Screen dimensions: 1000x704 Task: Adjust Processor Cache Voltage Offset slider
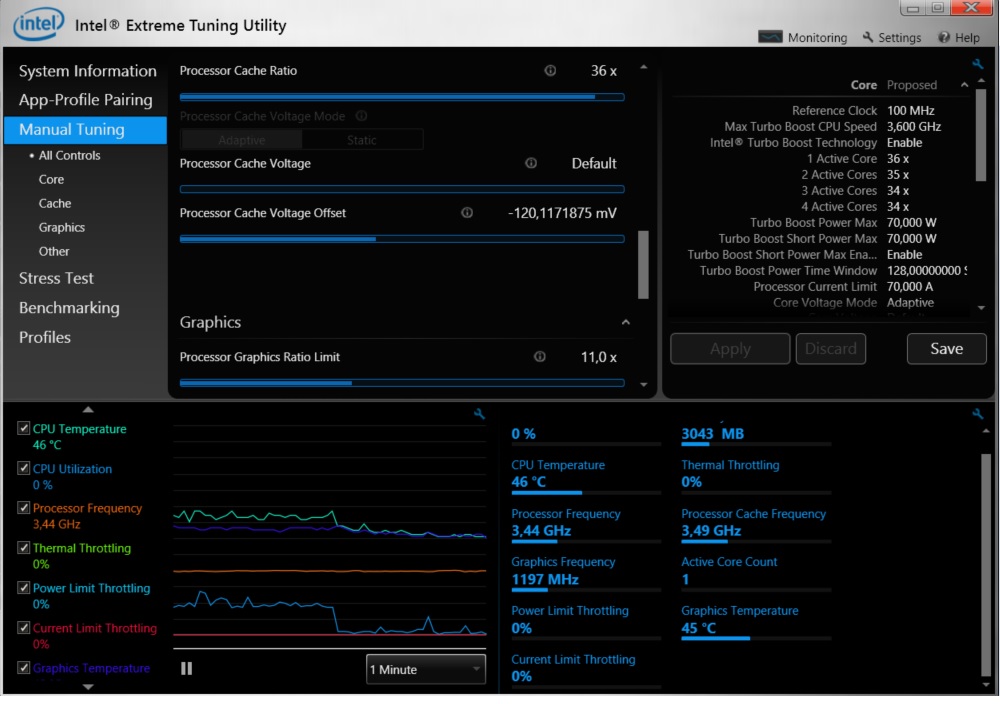click(x=402, y=238)
